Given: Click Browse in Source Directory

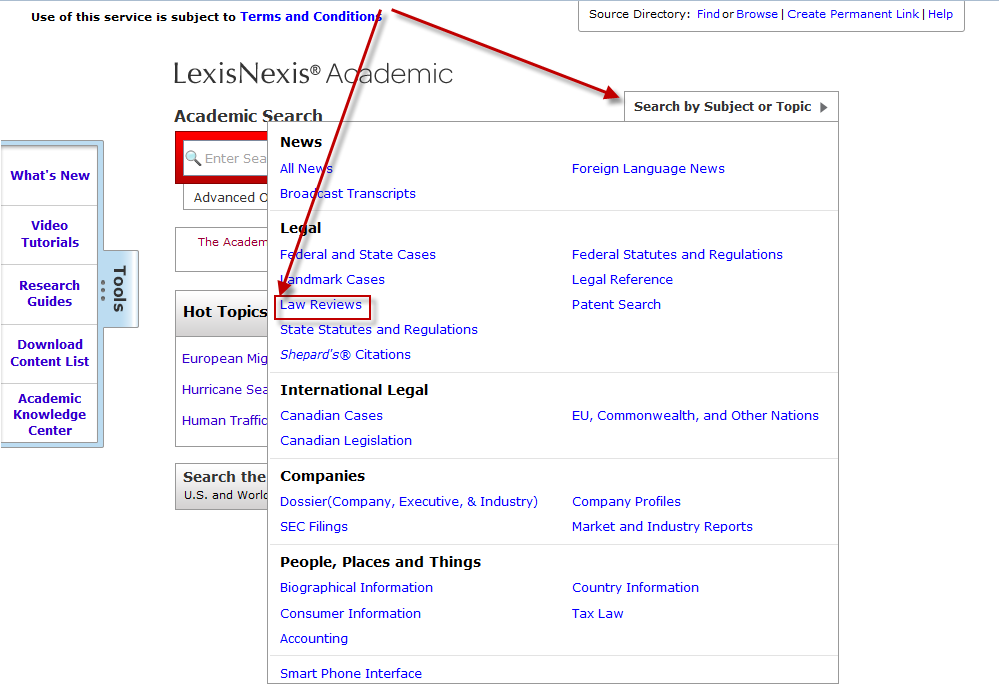Looking at the screenshot, I should click(757, 14).
